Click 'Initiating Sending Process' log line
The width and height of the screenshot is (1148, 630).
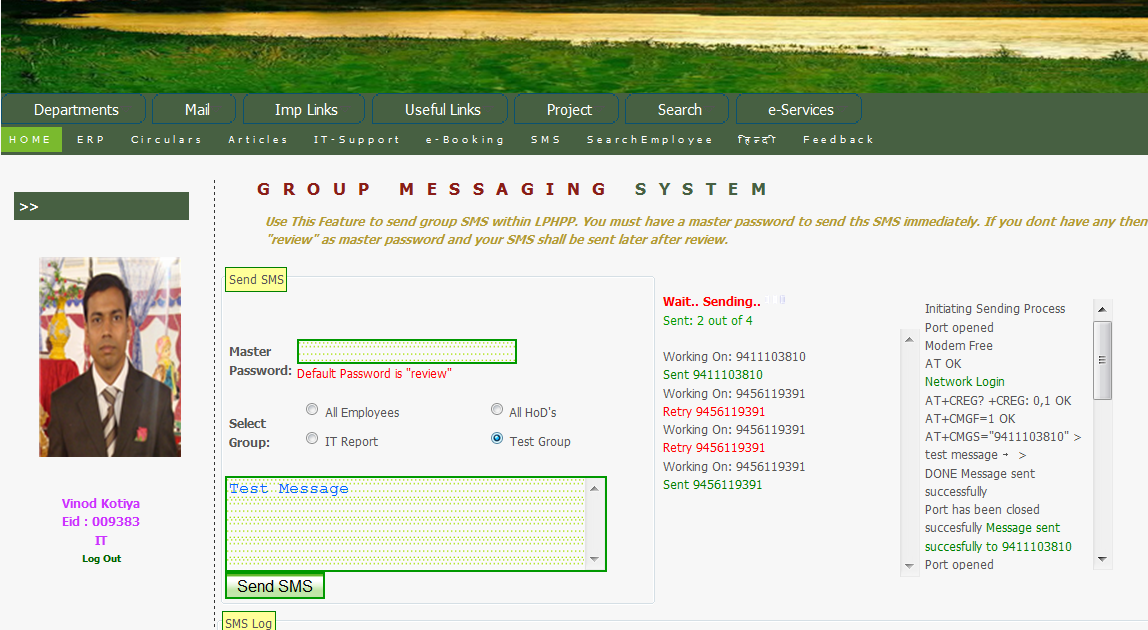pos(994,309)
